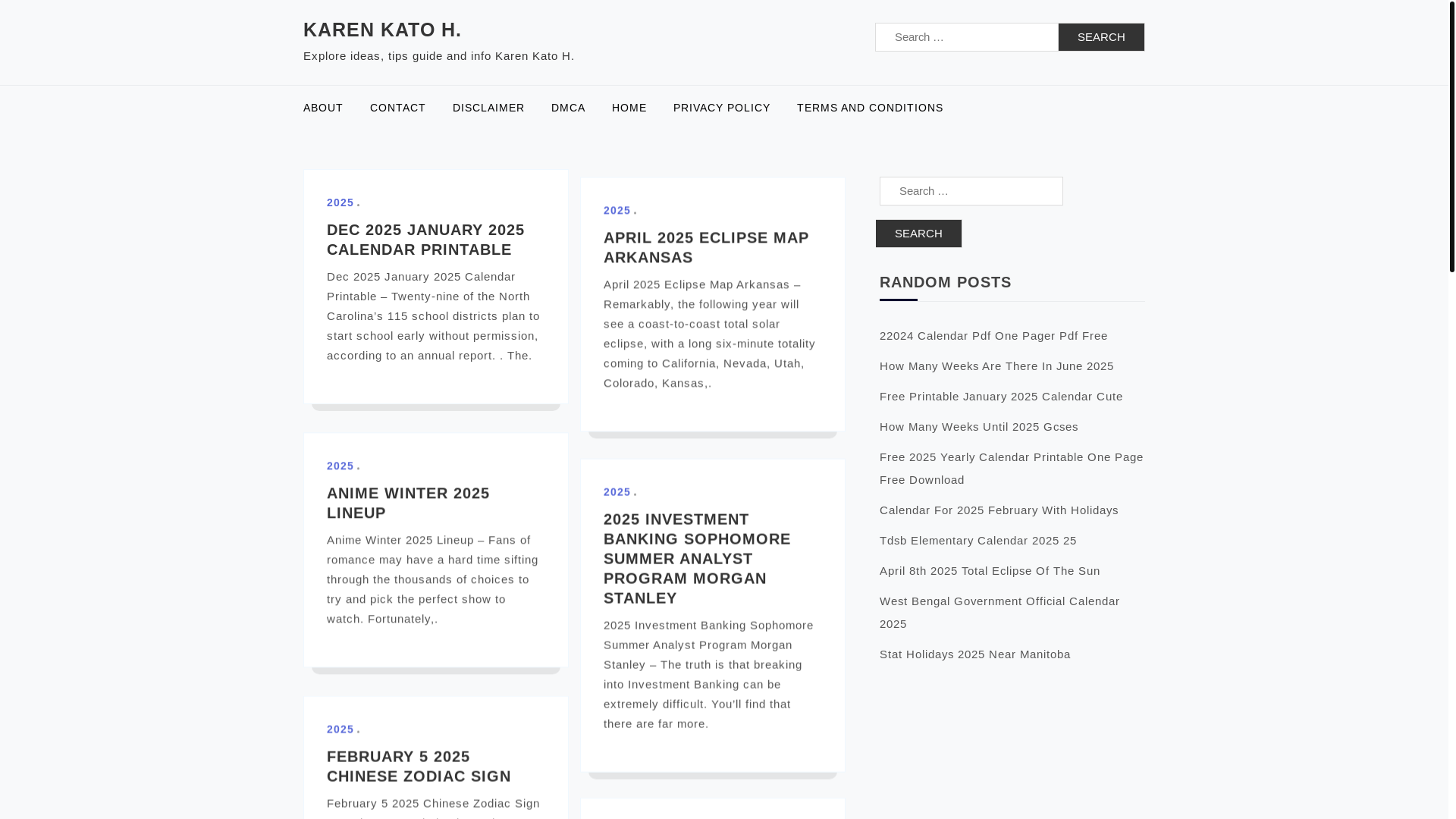Open the Contact menu item

[397, 108]
